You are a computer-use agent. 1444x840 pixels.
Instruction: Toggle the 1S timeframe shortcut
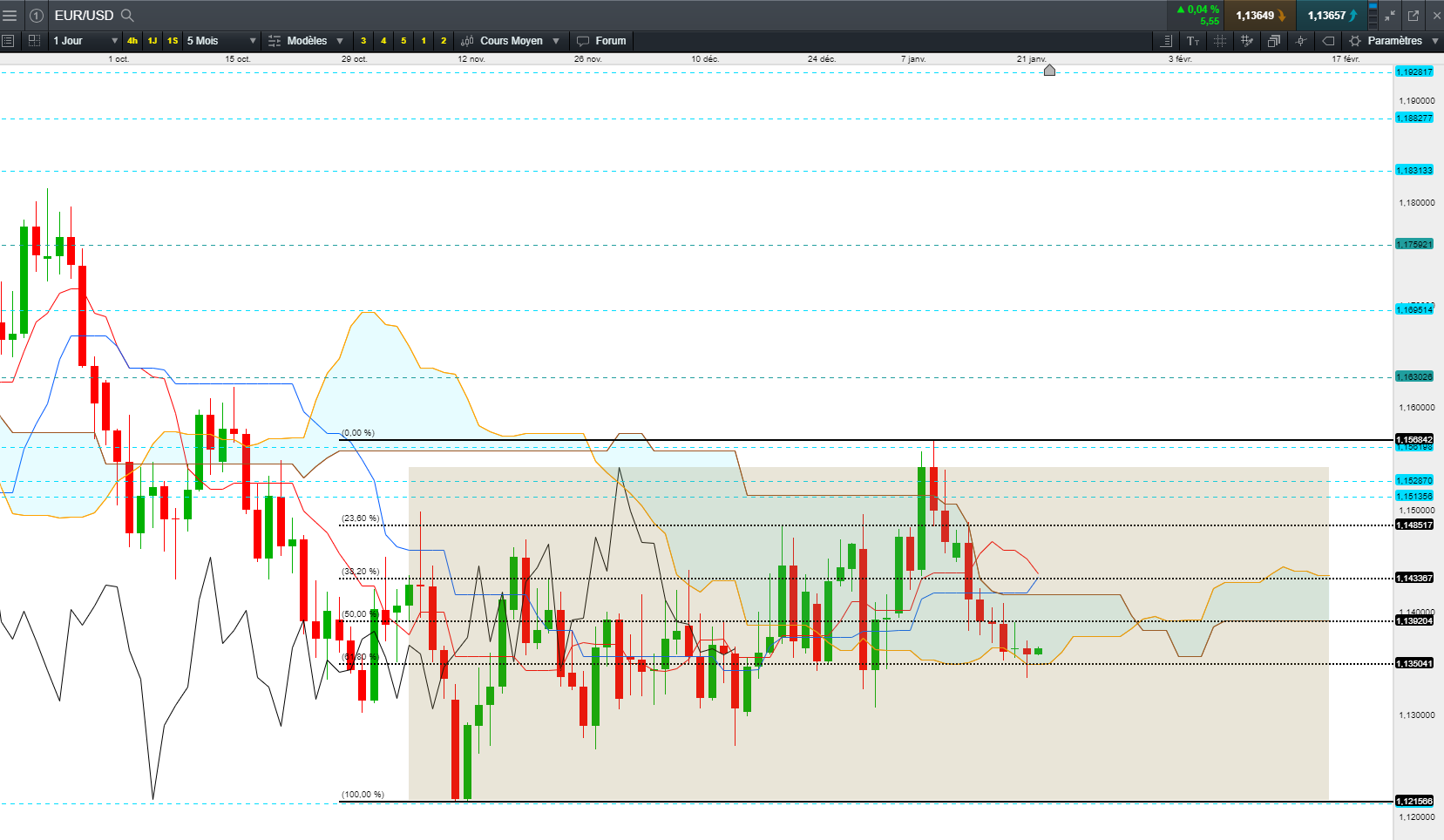173,41
